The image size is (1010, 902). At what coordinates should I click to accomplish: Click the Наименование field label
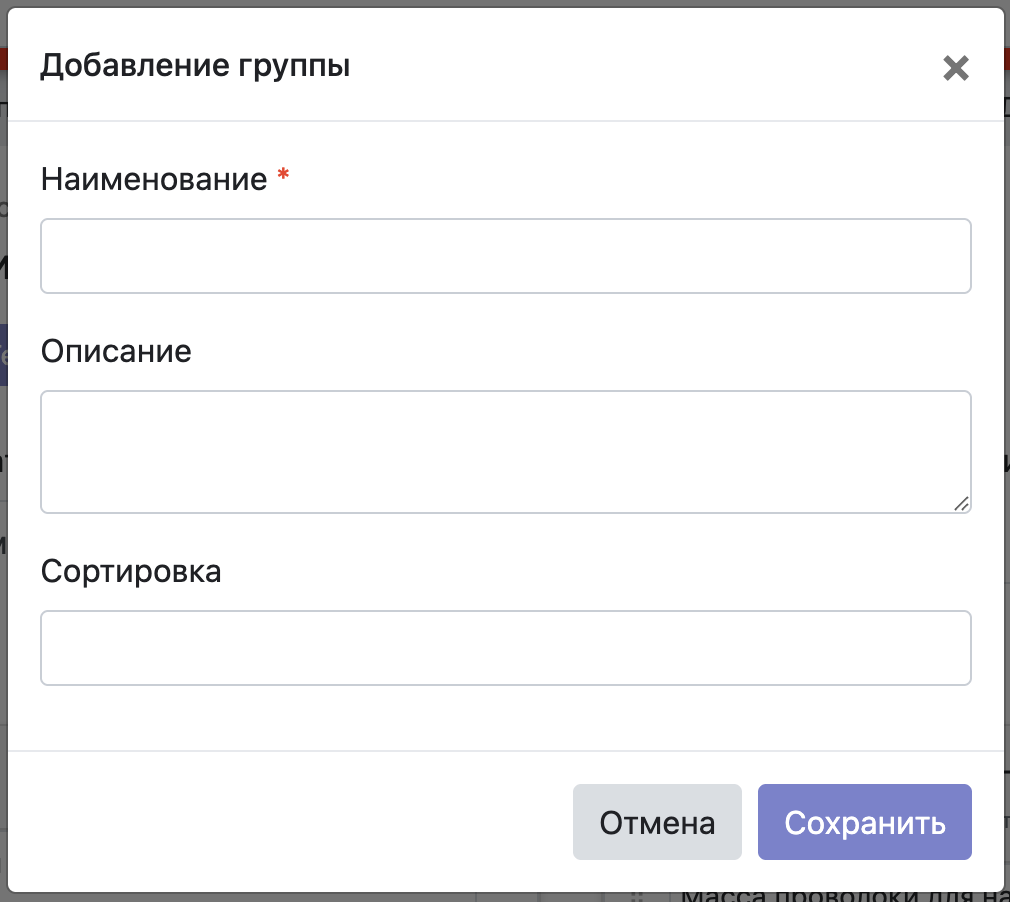click(154, 179)
